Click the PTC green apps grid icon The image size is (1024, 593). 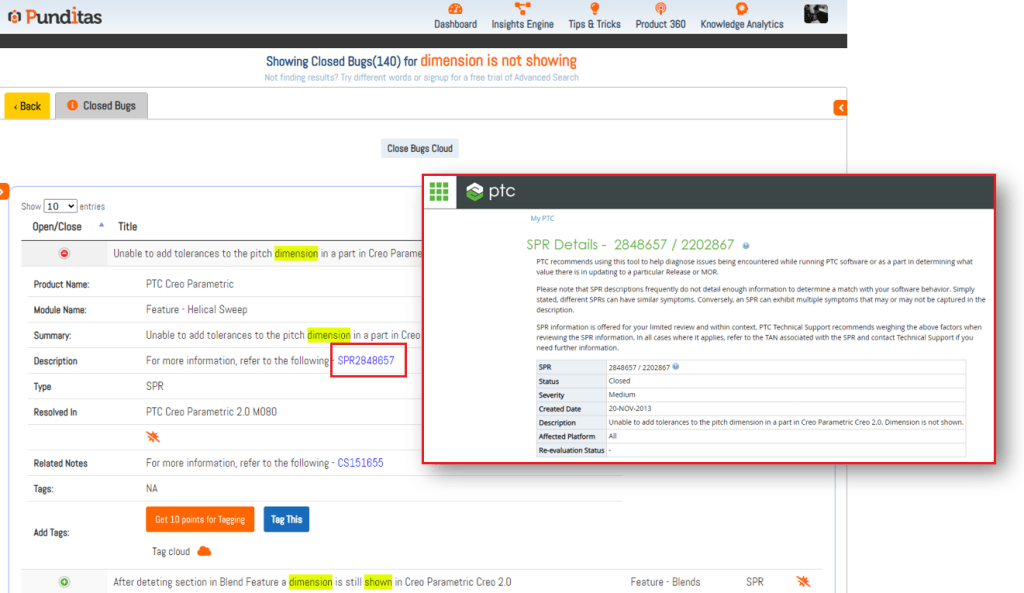pos(439,192)
